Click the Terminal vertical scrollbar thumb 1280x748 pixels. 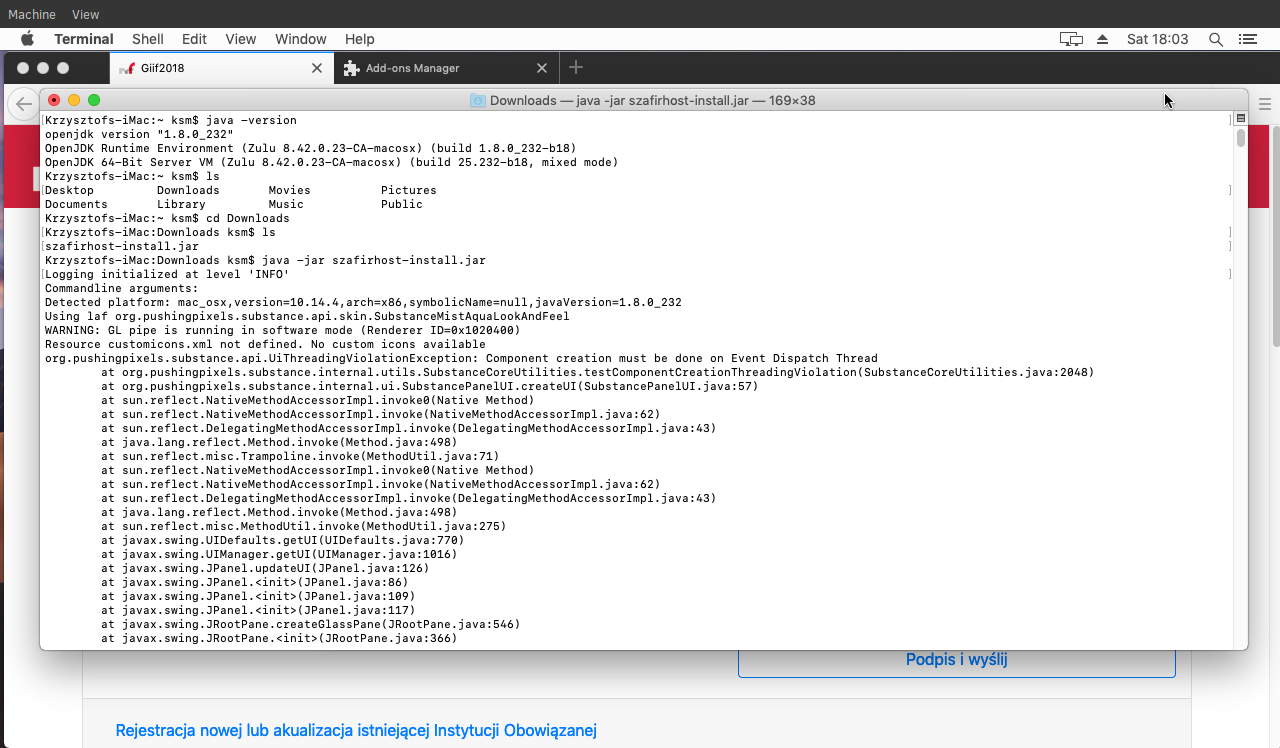1240,138
